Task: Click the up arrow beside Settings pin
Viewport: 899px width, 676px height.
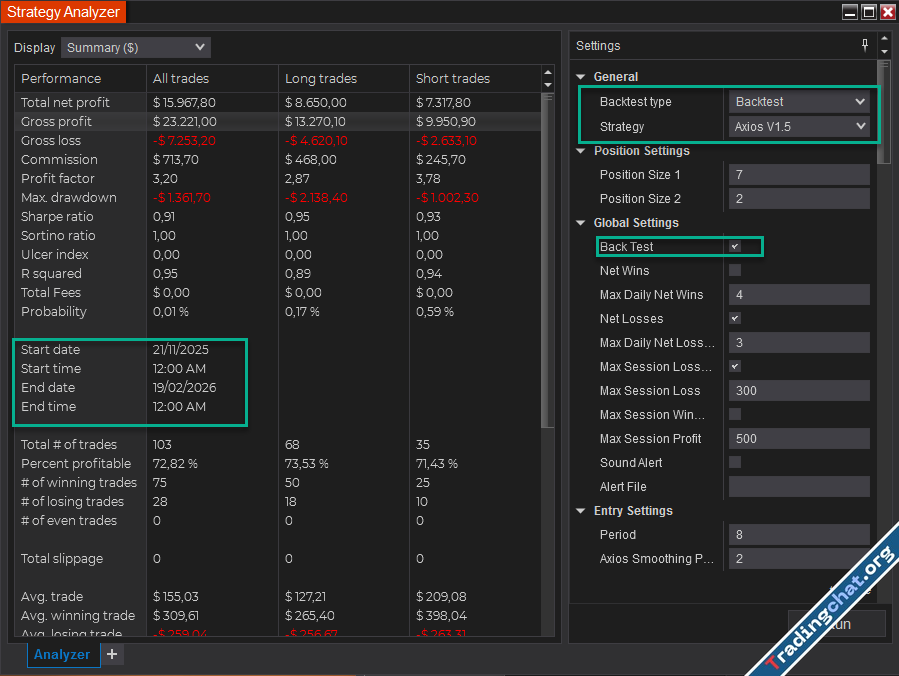Action: [x=883, y=40]
